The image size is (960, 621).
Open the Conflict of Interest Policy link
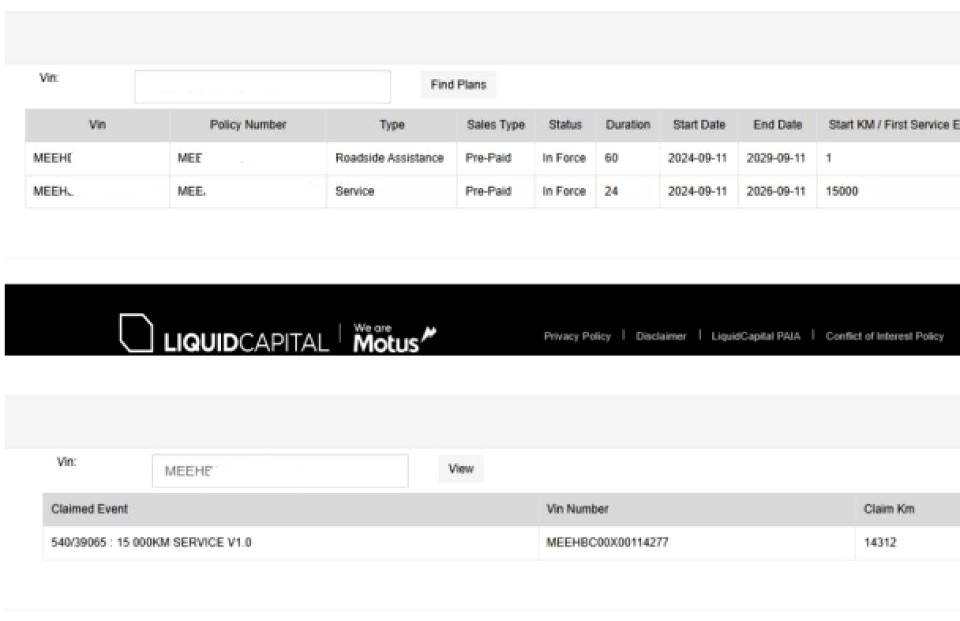[x=885, y=336]
